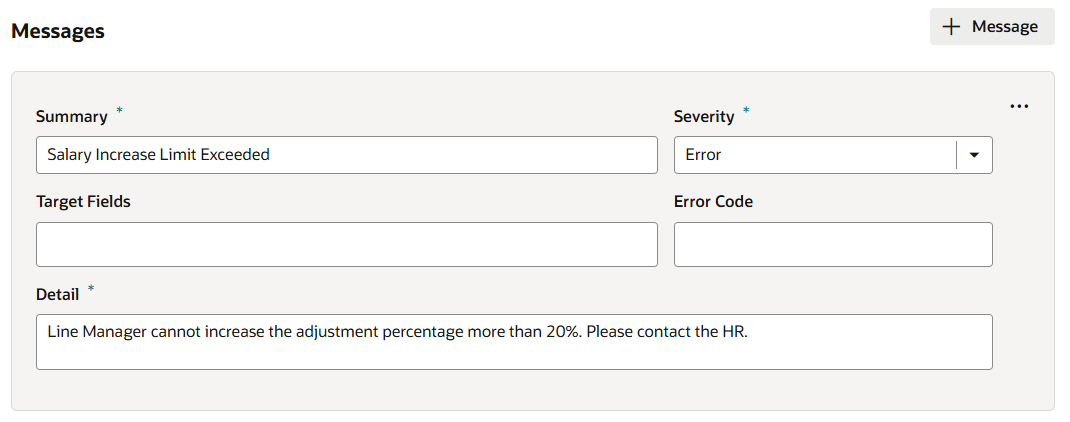Click the Summary field label

[x=71, y=117]
